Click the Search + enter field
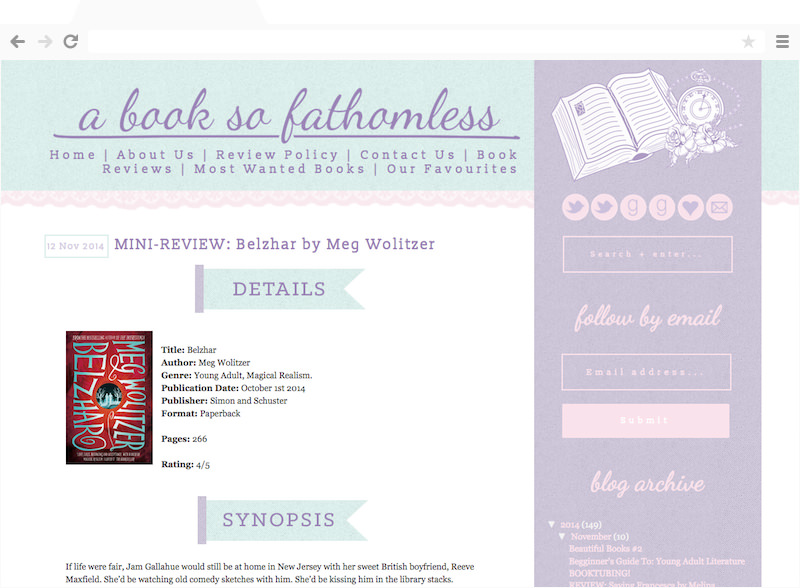The image size is (800, 588). click(647, 254)
